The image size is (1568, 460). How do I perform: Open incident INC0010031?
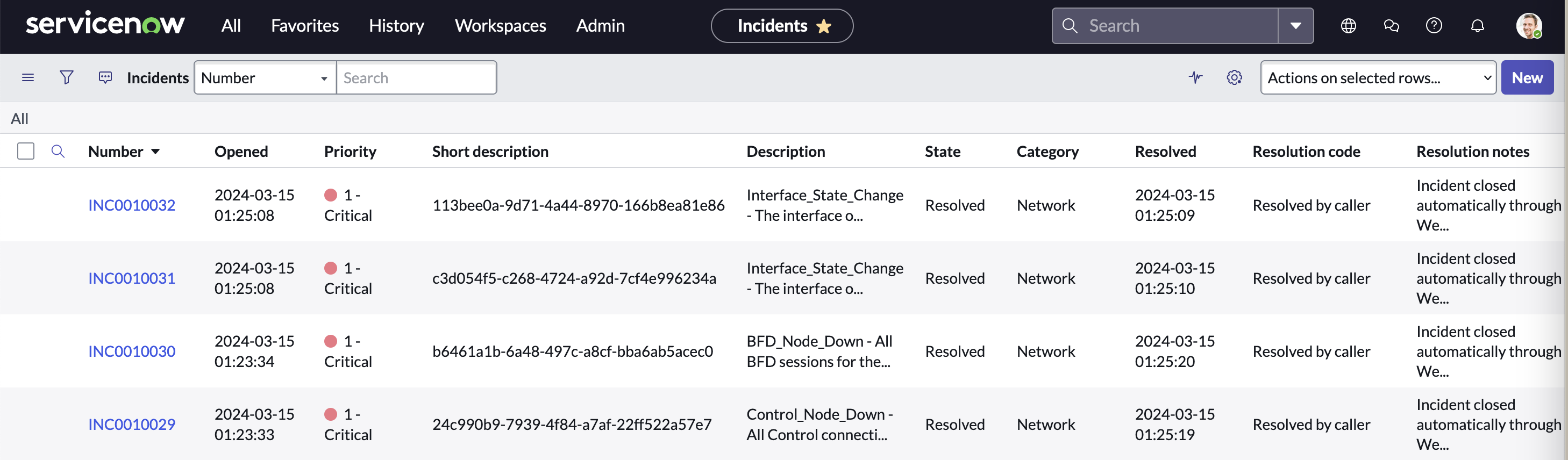click(x=132, y=278)
